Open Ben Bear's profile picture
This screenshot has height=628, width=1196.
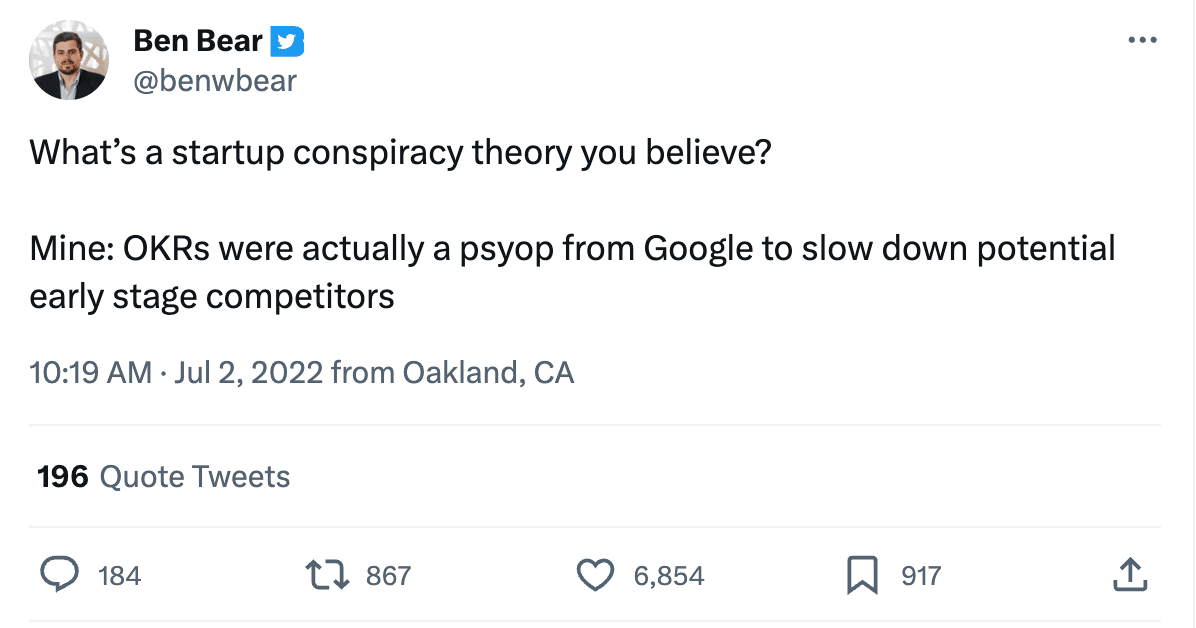69,60
